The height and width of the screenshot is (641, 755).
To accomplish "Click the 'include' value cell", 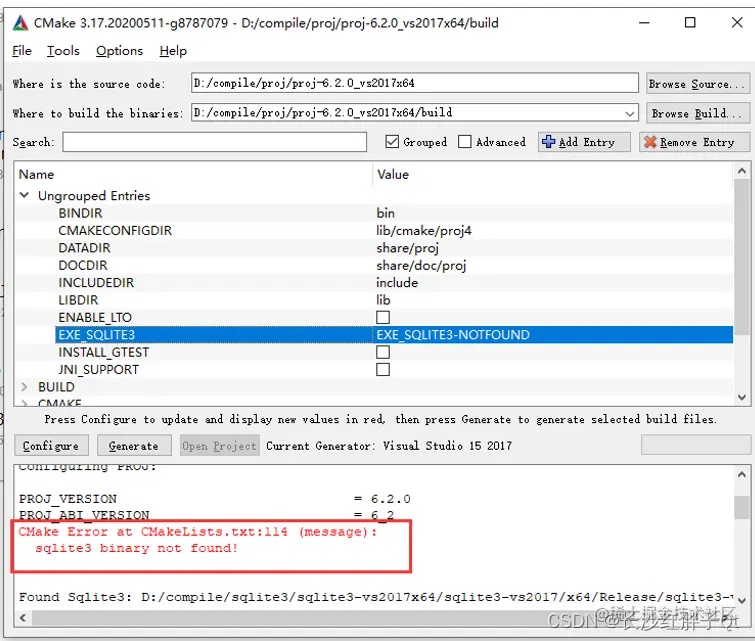I will click(397, 282).
